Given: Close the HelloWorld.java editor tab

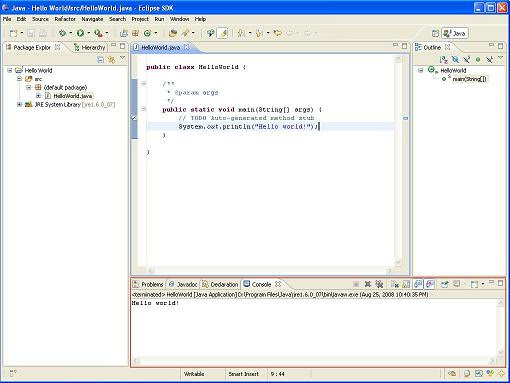Looking at the screenshot, I should click(187, 47).
